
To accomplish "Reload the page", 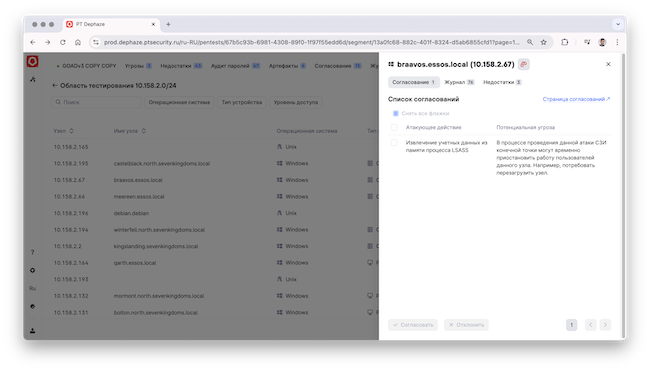I will tap(63, 42).
